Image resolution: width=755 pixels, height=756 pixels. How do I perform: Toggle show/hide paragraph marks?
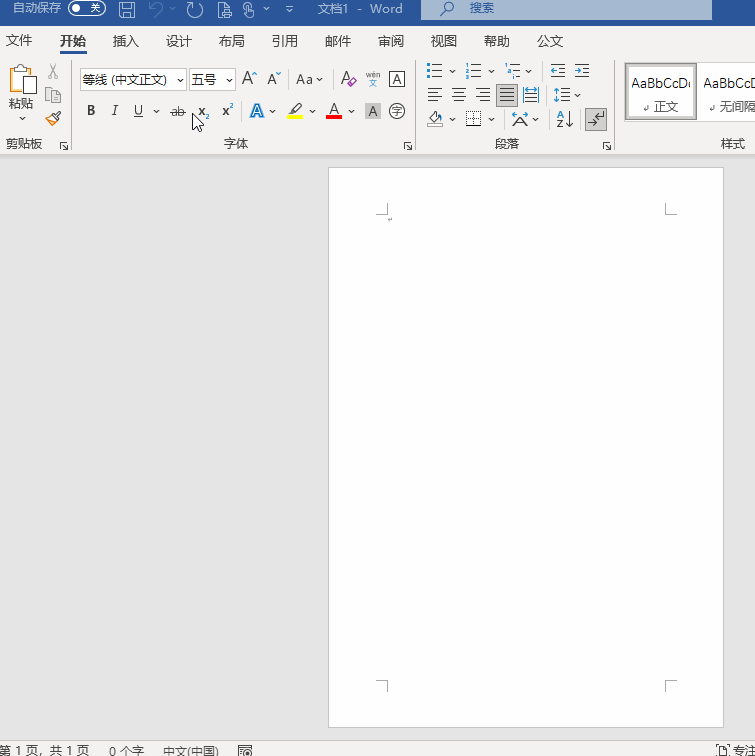coord(596,119)
